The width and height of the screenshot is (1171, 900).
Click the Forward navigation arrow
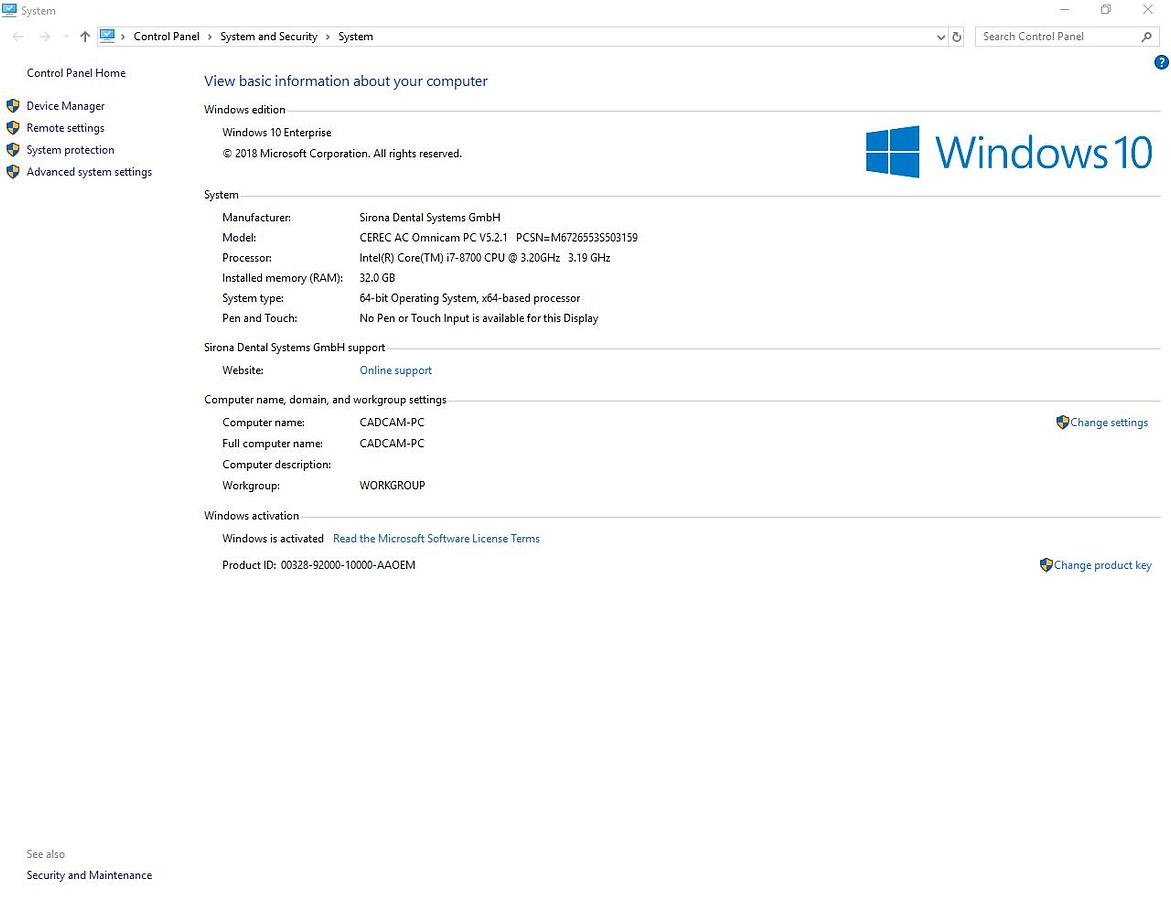tap(45, 37)
